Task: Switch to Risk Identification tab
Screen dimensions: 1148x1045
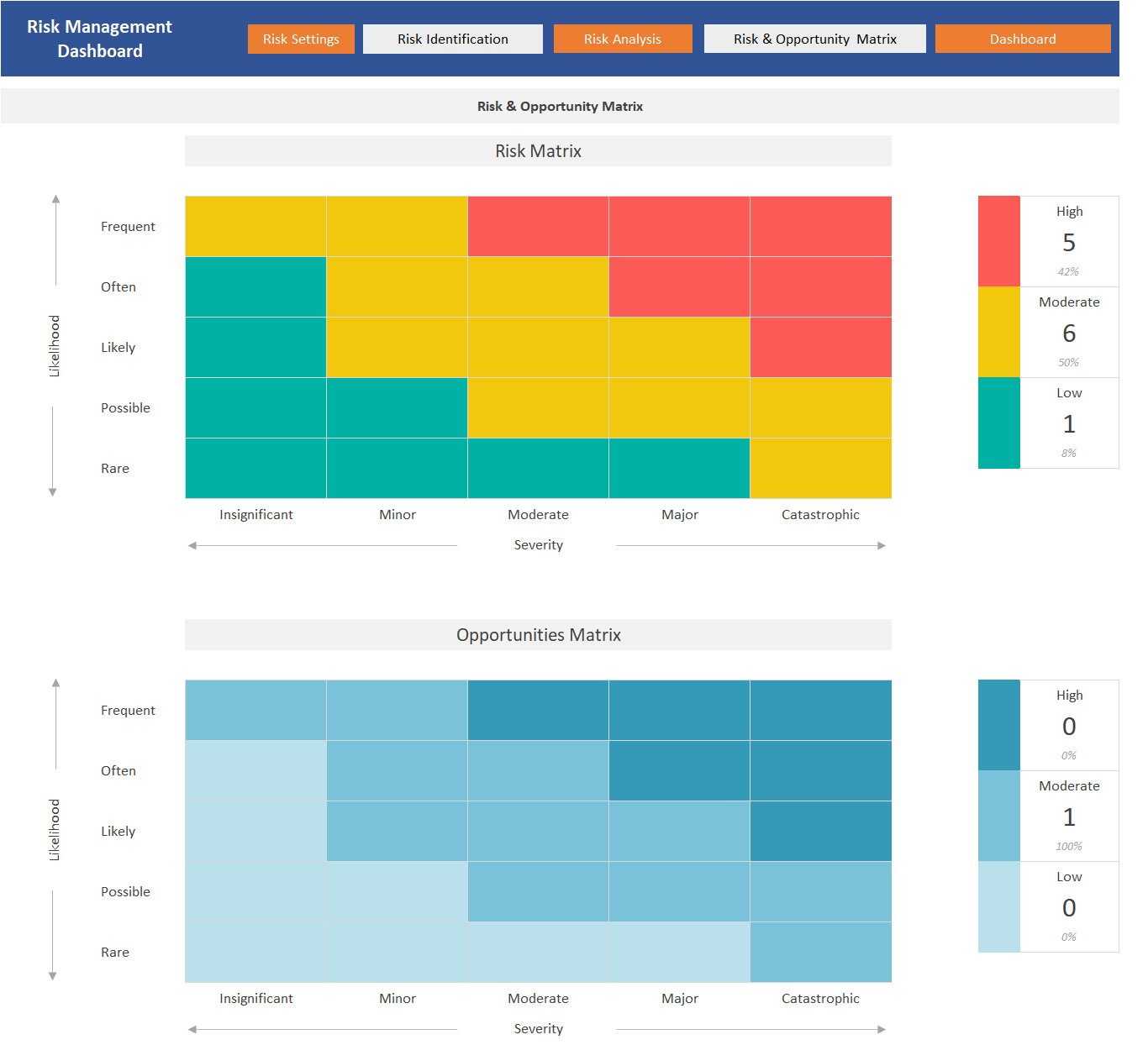Action: 453,39
